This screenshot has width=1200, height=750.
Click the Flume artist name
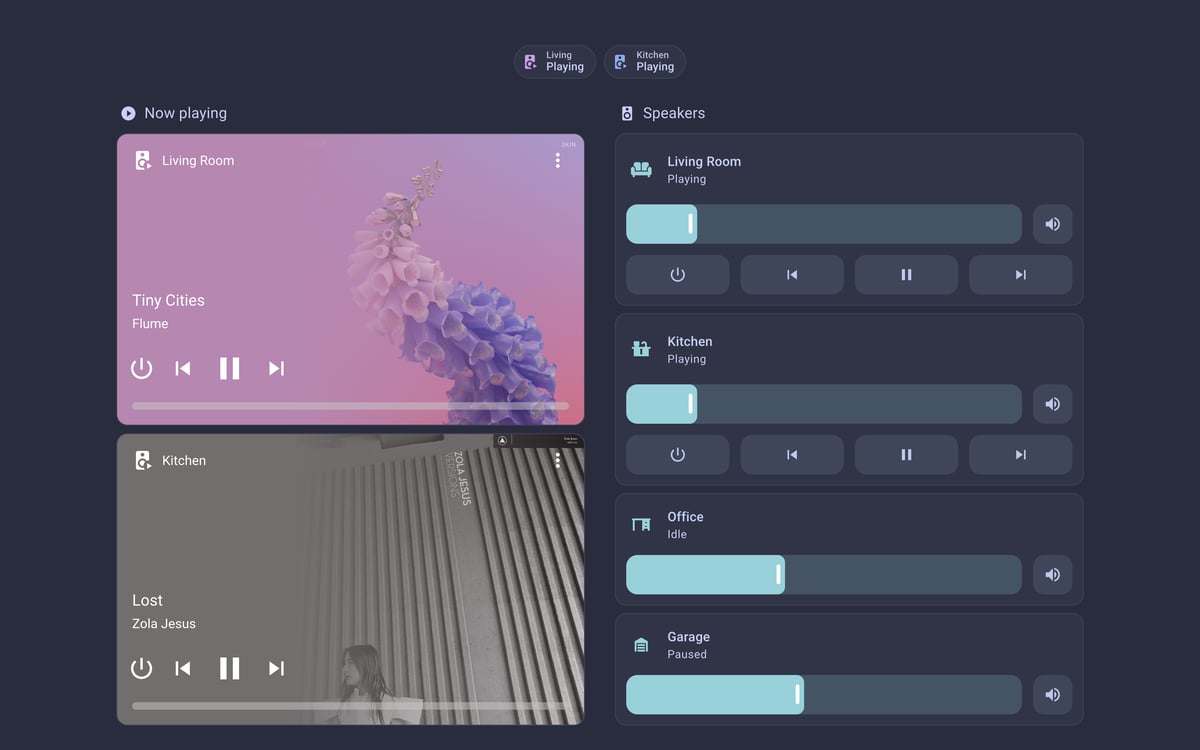coord(150,324)
